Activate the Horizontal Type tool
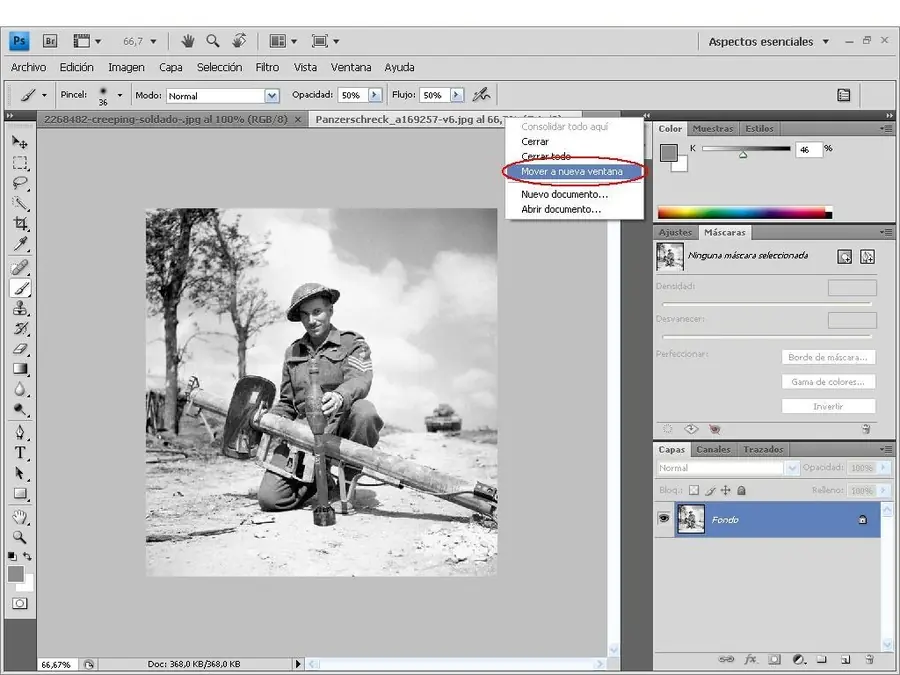The image size is (900, 675). (20, 452)
